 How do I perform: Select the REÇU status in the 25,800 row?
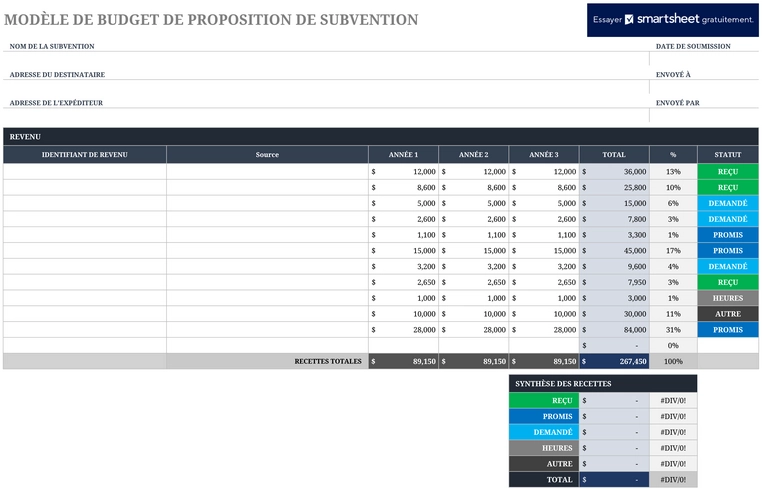click(x=728, y=187)
